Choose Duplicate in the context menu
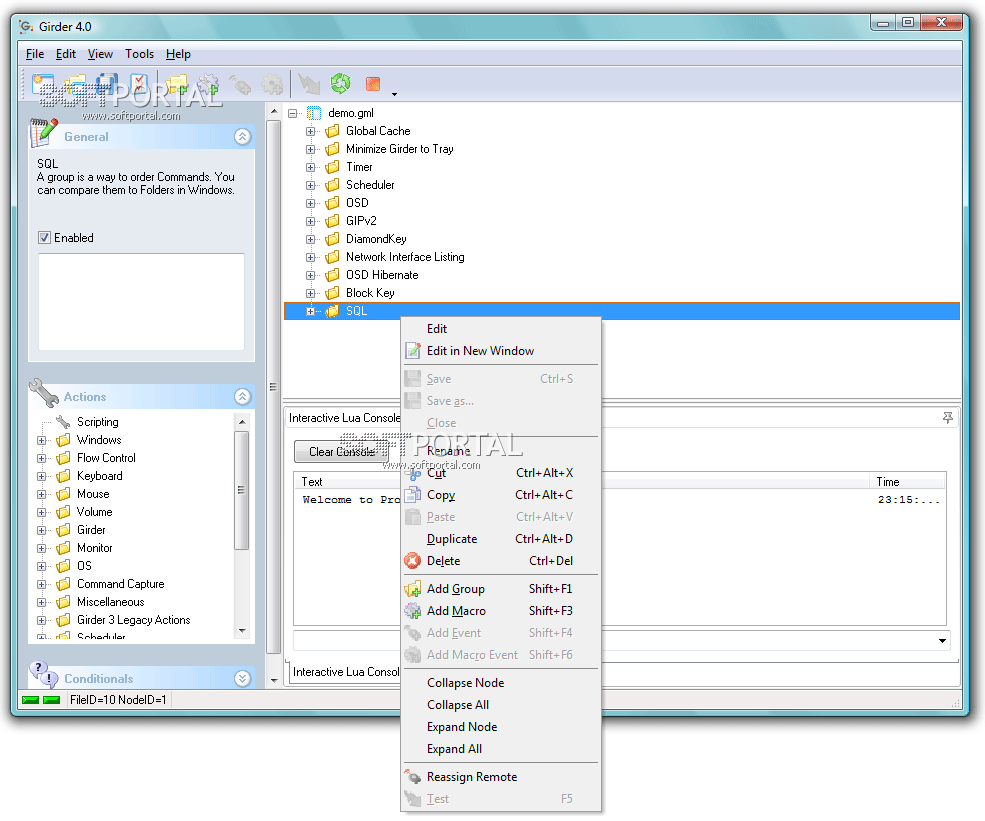 (x=500, y=539)
